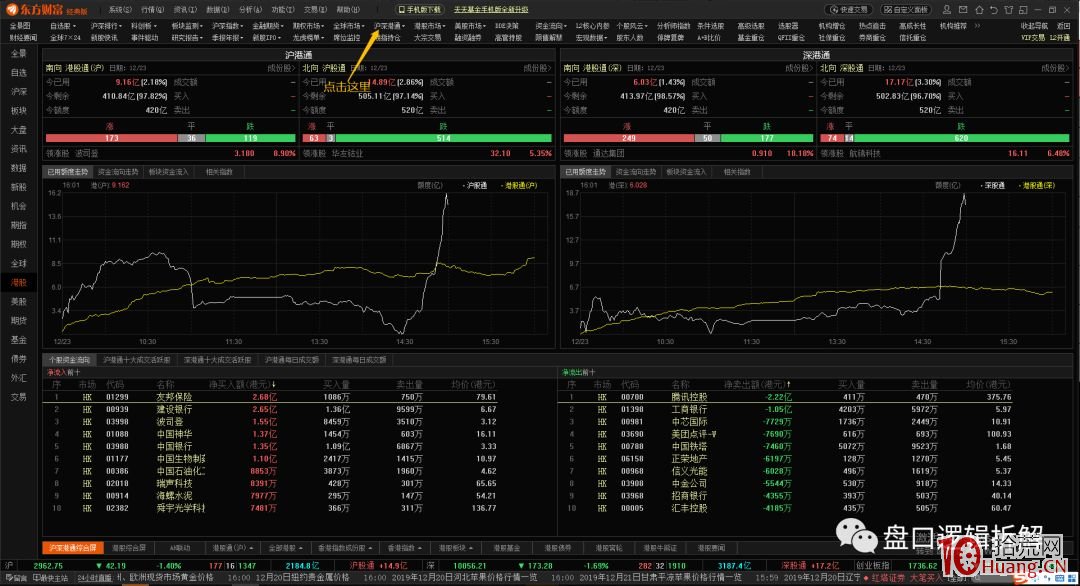
Task: Click the gray 平 50 bar in 深港通
Action: pos(707,138)
